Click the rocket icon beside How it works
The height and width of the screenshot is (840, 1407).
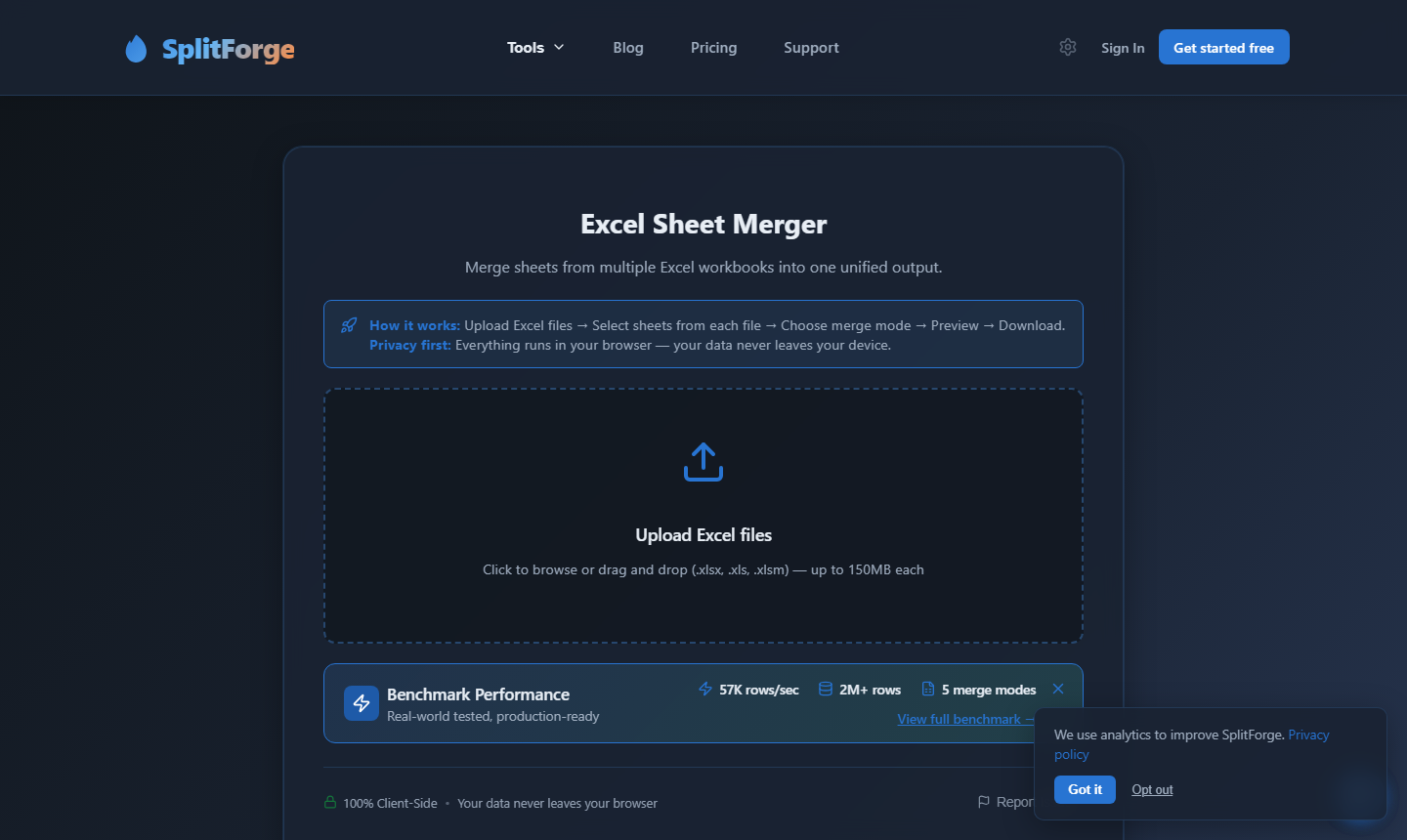(x=349, y=325)
